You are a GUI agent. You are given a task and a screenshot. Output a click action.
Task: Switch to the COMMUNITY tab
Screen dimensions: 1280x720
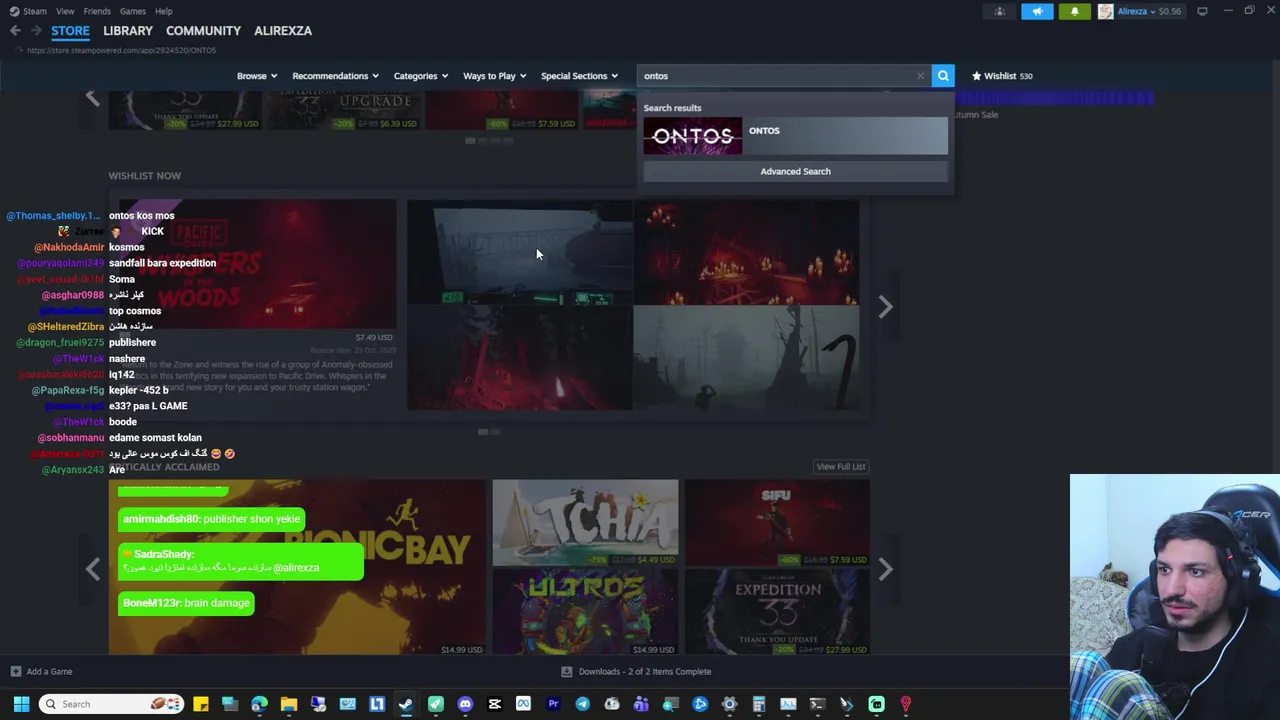click(203, 31)
